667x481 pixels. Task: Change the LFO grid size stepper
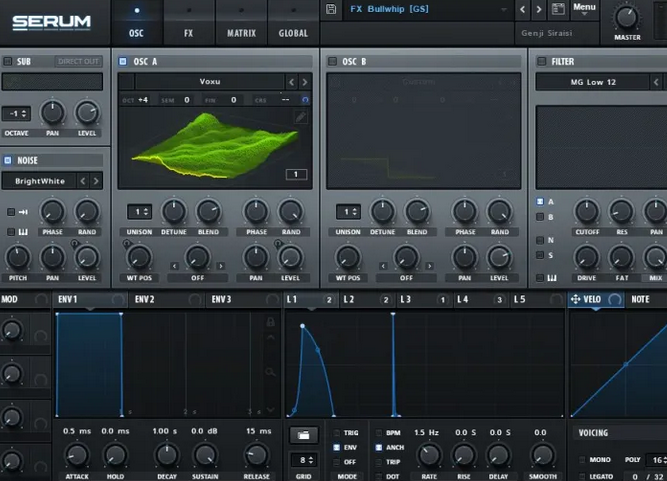tap(305, 460)
